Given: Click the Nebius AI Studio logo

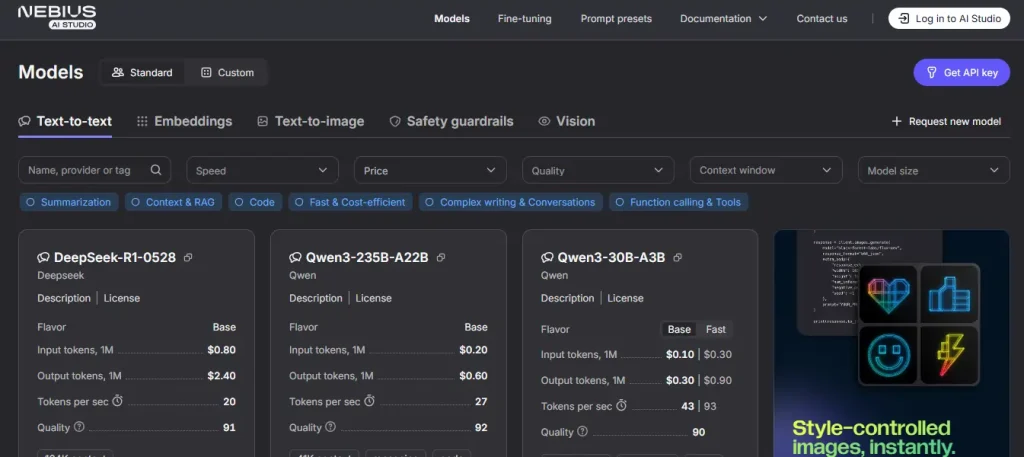Looking at the screenshot, I should (x=57, y=18).
